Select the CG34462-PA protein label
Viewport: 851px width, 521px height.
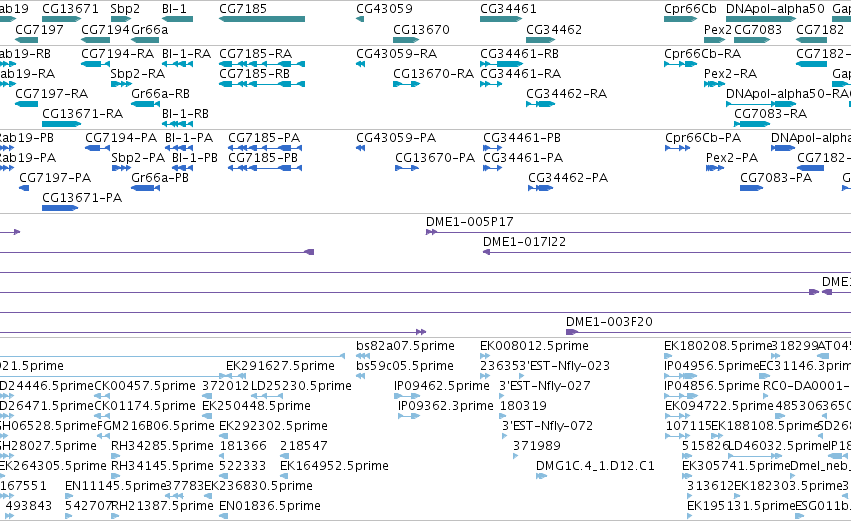tap(568, 178)
